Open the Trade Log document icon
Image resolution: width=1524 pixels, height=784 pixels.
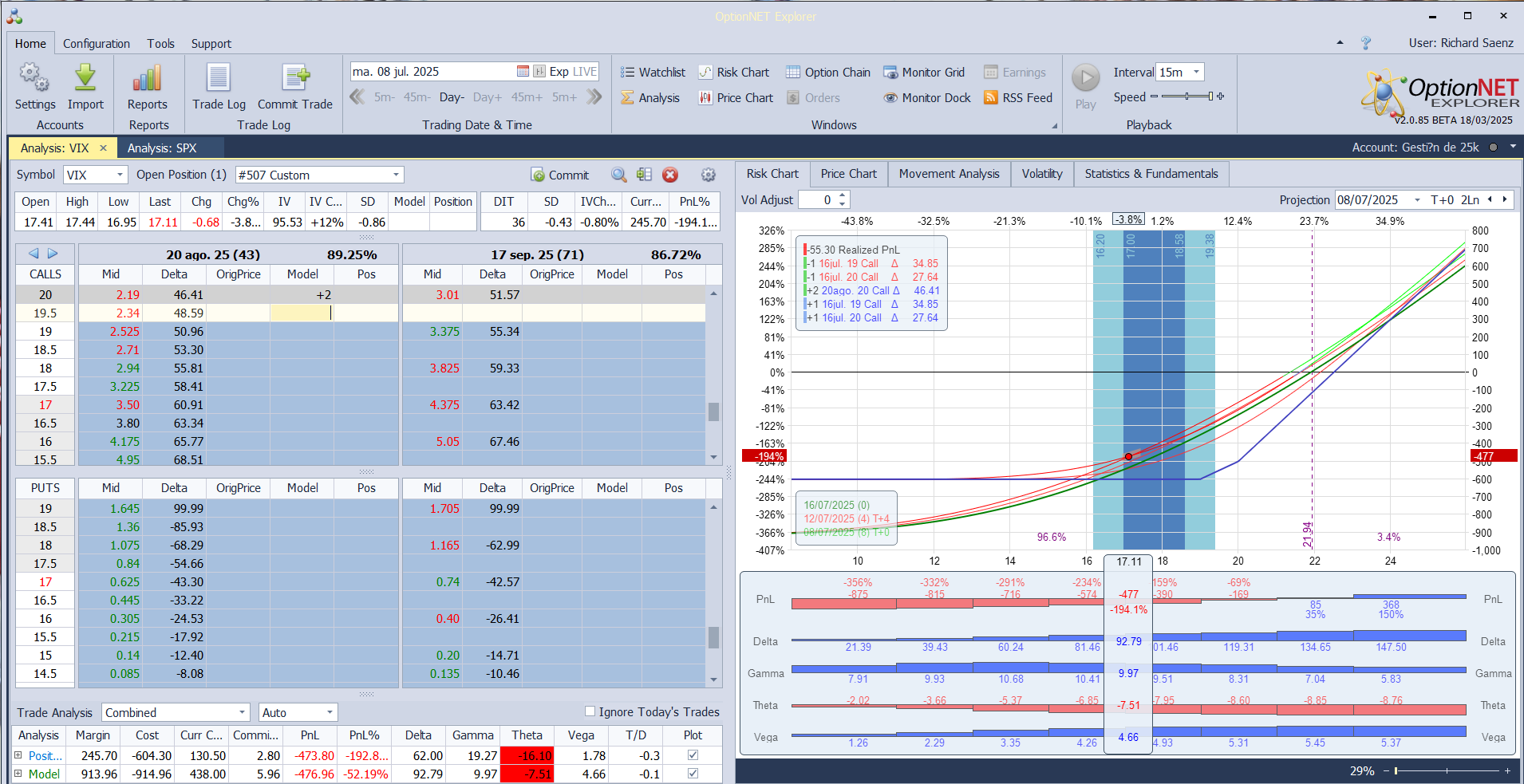[219, 78]
